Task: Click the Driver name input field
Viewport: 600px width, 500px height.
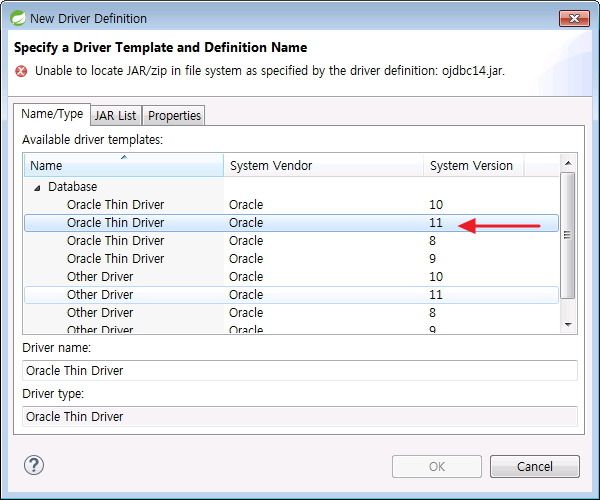Action: pyautogui.click(x=300, y=370)
